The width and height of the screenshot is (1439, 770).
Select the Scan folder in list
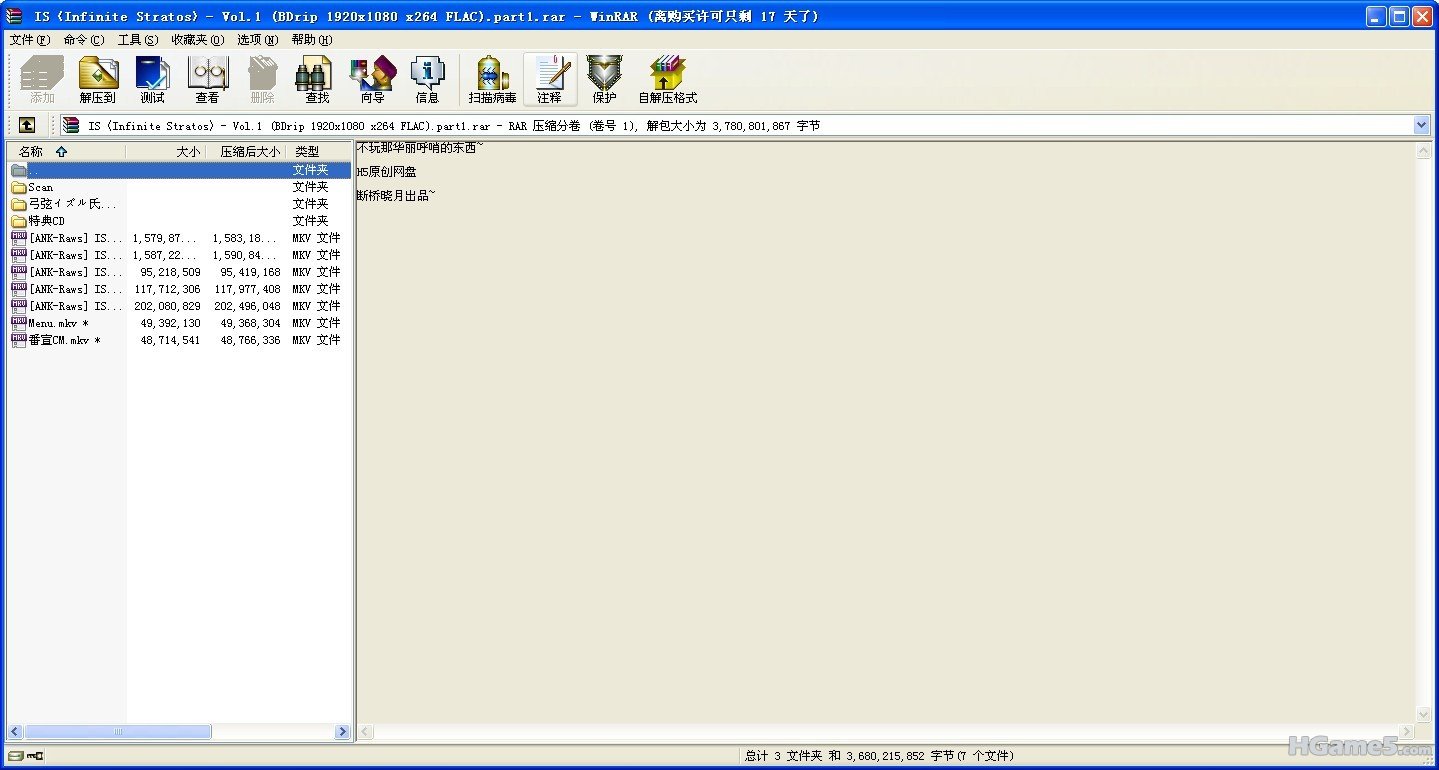click(x=40, y=187)
